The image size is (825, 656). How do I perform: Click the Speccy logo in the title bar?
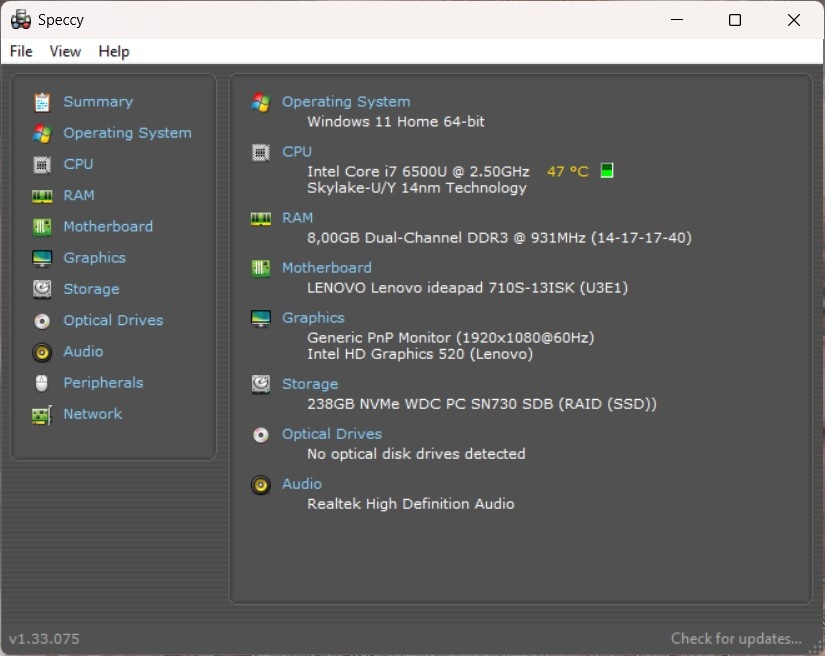coord(19,19)
